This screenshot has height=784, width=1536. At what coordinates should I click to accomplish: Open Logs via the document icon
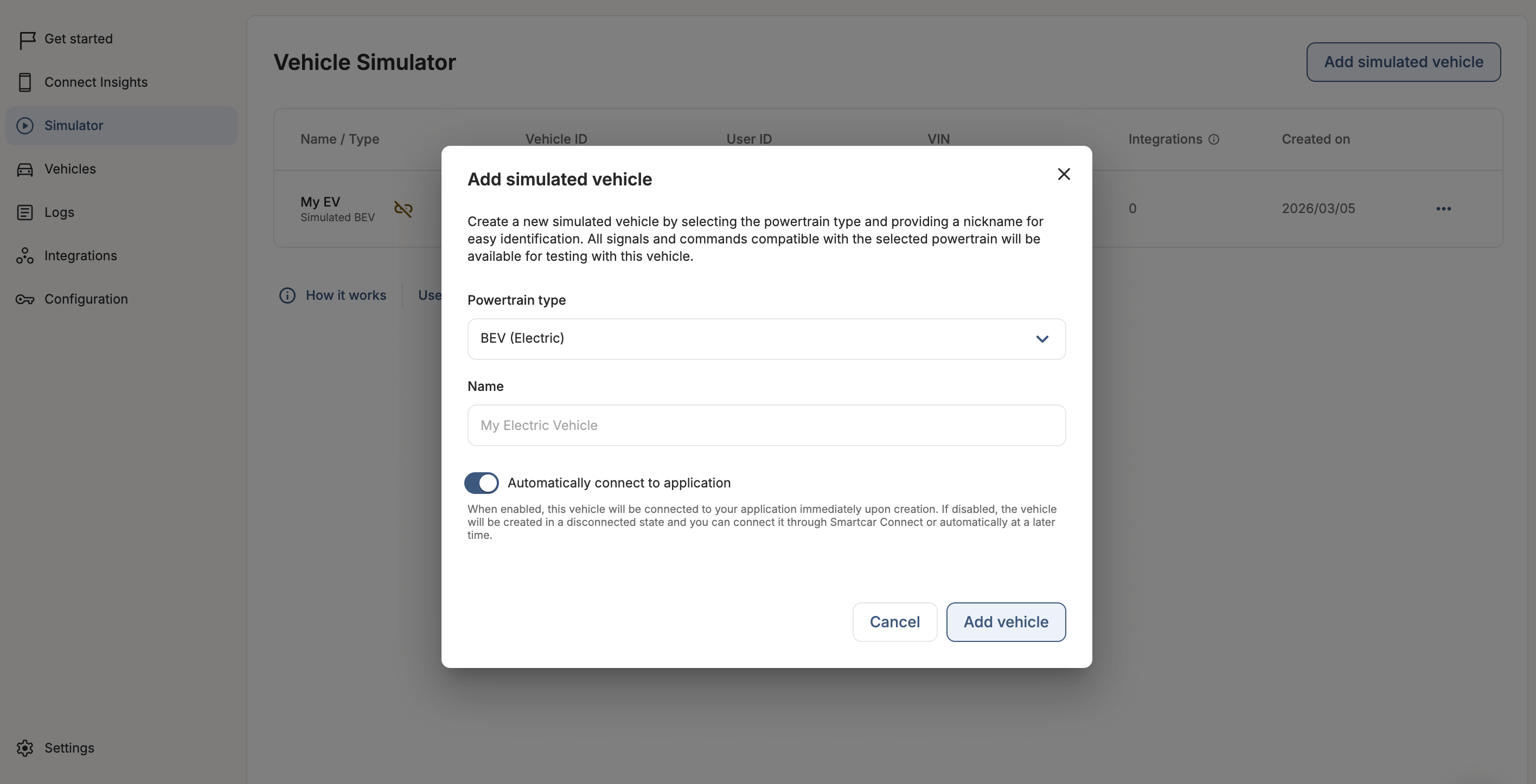24,212
